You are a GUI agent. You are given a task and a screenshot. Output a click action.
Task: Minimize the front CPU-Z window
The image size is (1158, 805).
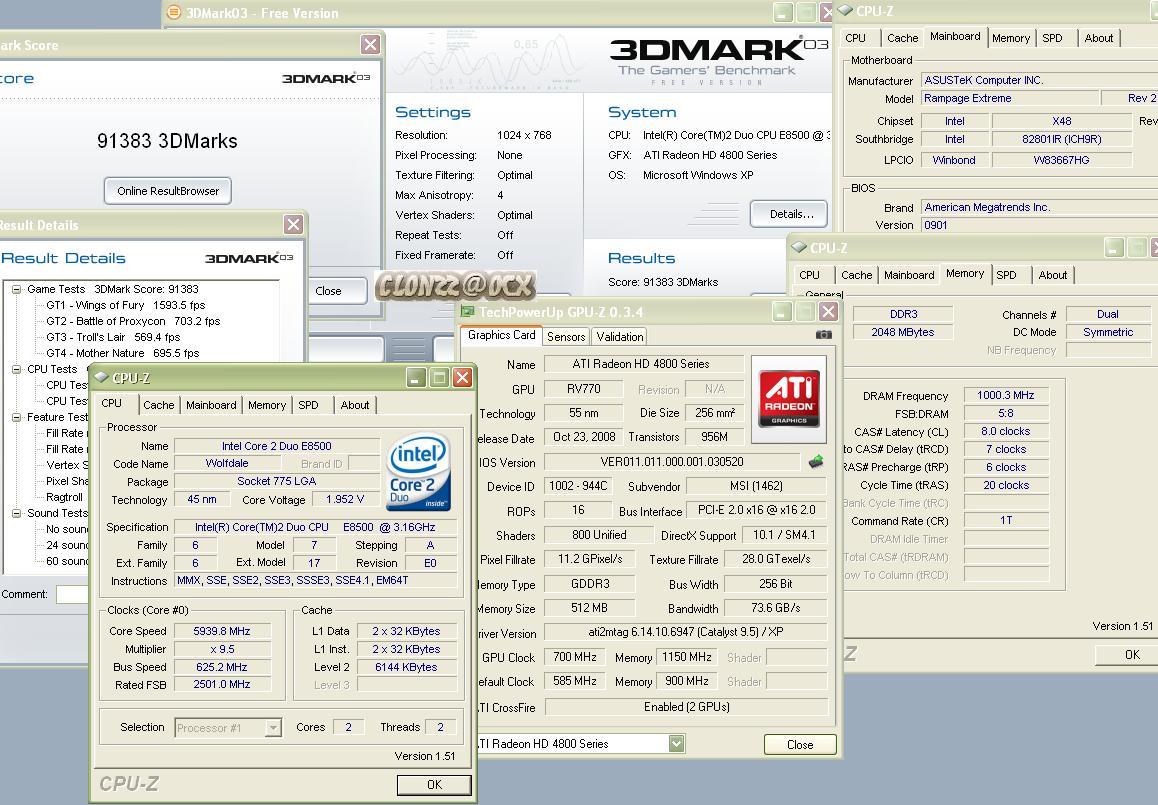coord(416,377)
